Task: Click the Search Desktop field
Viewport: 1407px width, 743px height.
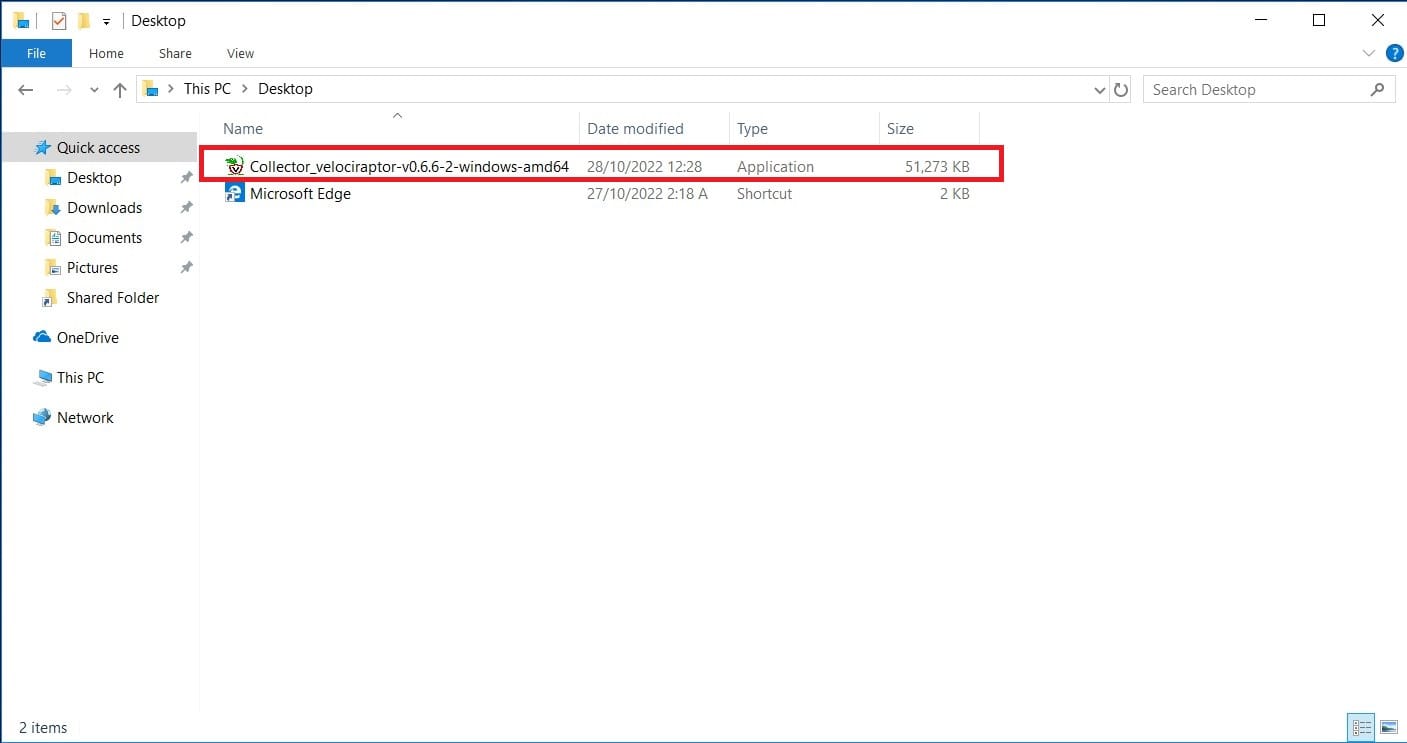Action: pyautogui.click(x=1268, y=90)
